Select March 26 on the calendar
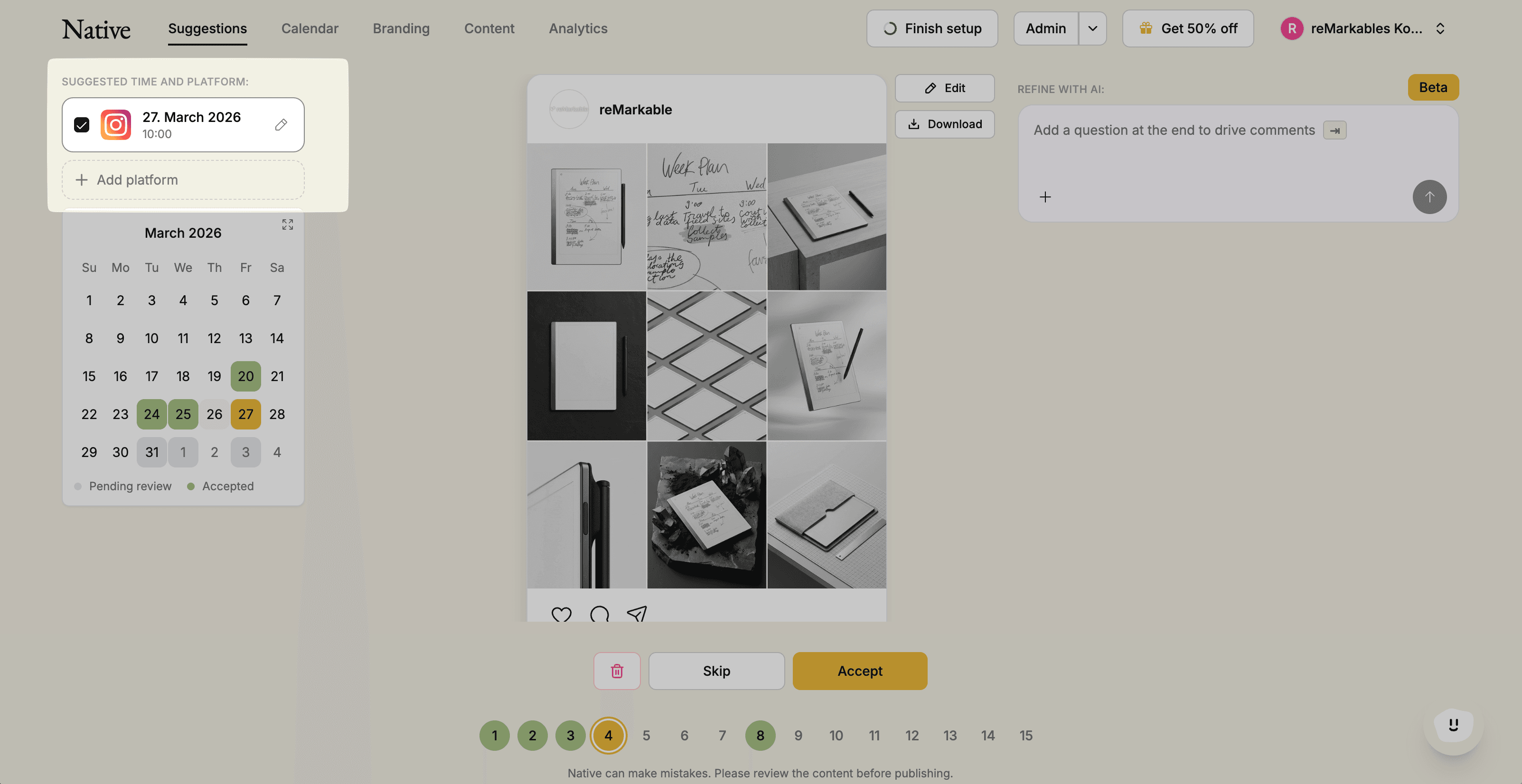The image size is (1522, 784). coord(214,414)
